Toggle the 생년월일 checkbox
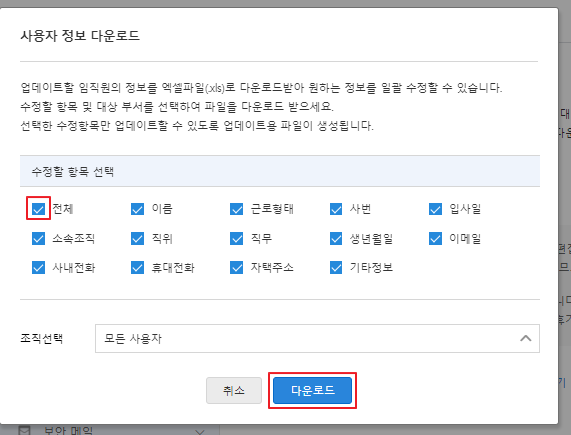This screenshot has width=571, height=435. [x=336, y=238]
